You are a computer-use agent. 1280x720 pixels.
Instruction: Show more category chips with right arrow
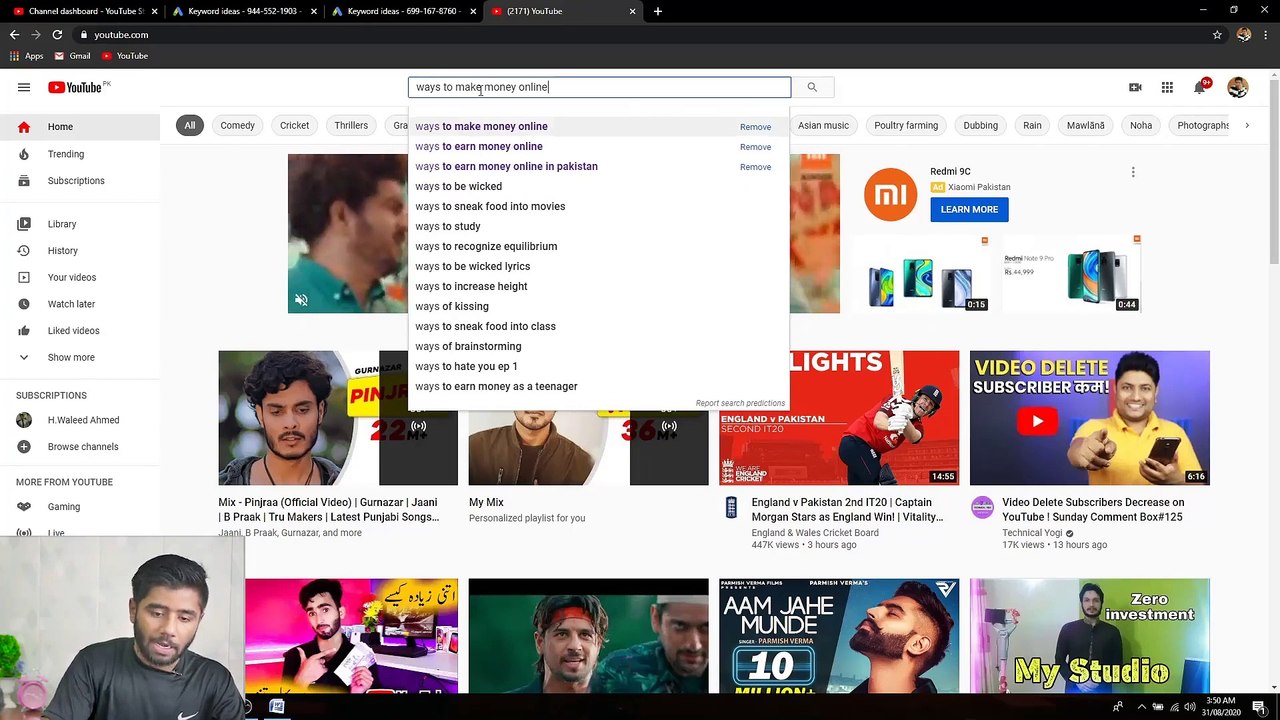[x=1247, y=126]
